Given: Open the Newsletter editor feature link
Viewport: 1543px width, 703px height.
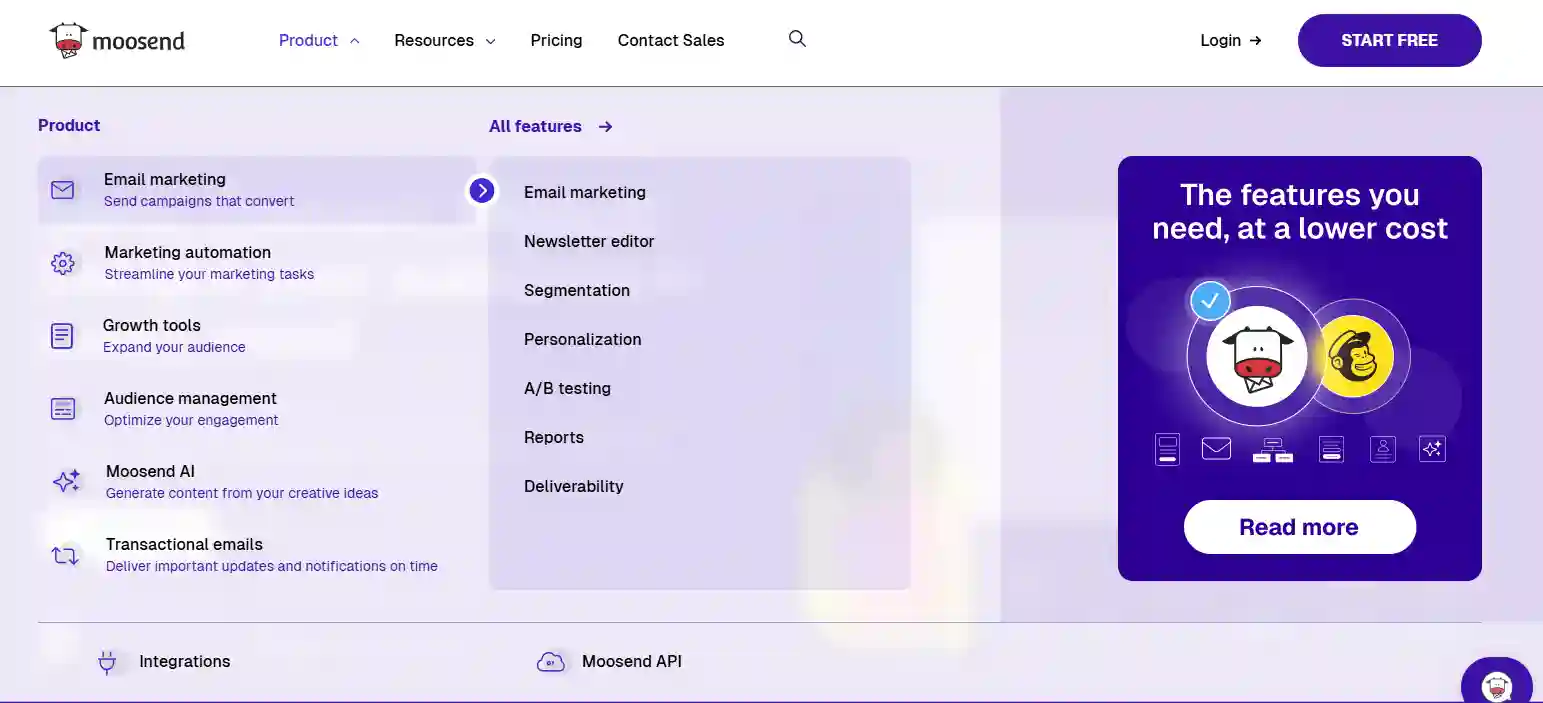Looking at the screenshot, I should 589,241.
